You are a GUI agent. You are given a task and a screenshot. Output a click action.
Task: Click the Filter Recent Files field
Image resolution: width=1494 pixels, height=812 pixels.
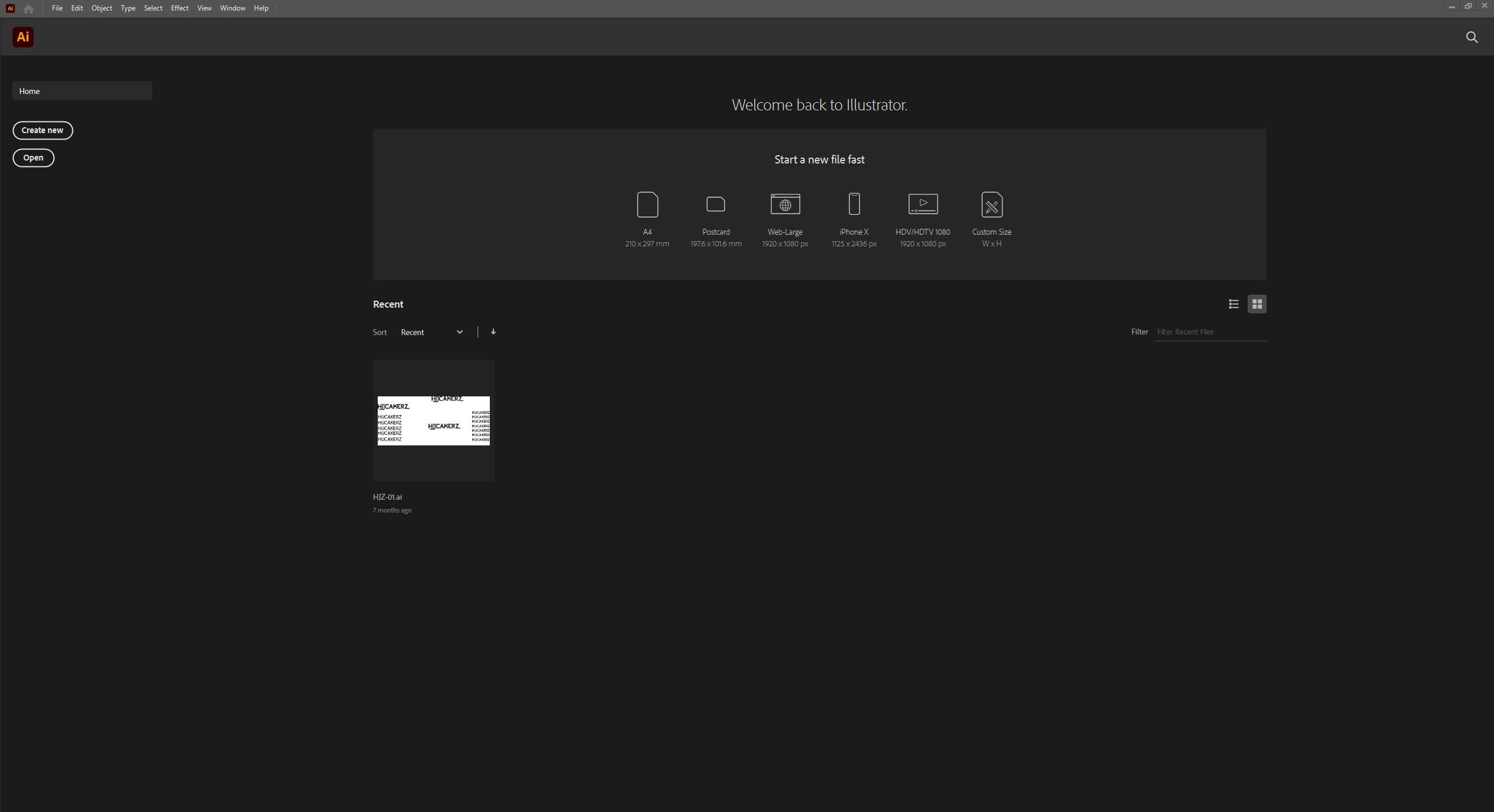[x=1209, y=332]
